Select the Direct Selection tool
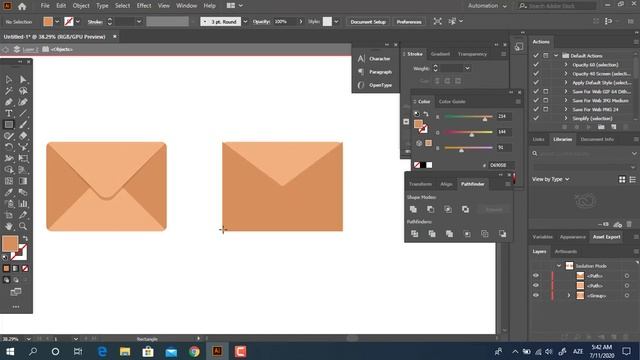This screenshot has width=640, height=360. [x=23, y=79]
